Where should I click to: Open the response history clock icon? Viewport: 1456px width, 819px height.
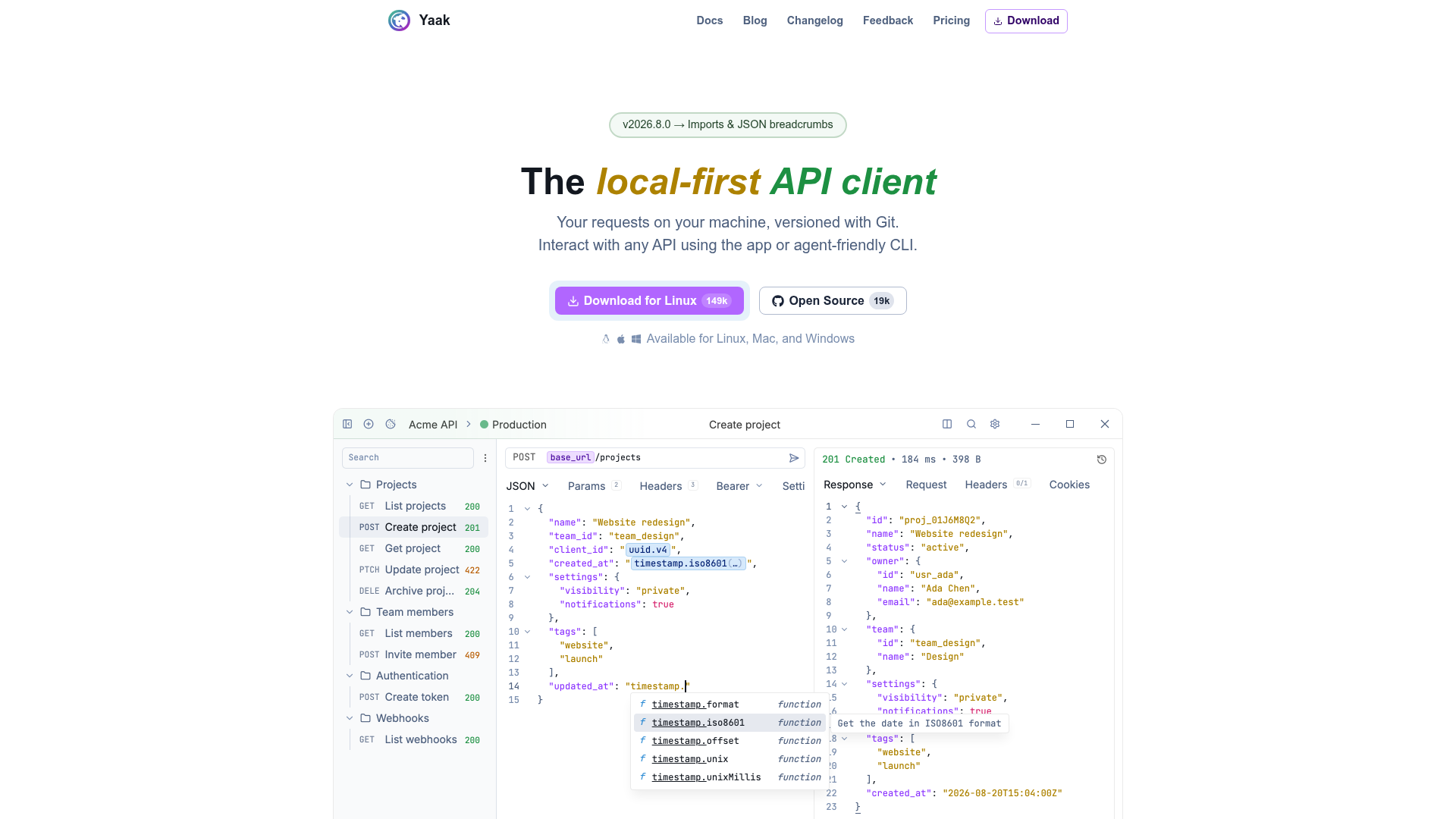(x=1102, y=460)
